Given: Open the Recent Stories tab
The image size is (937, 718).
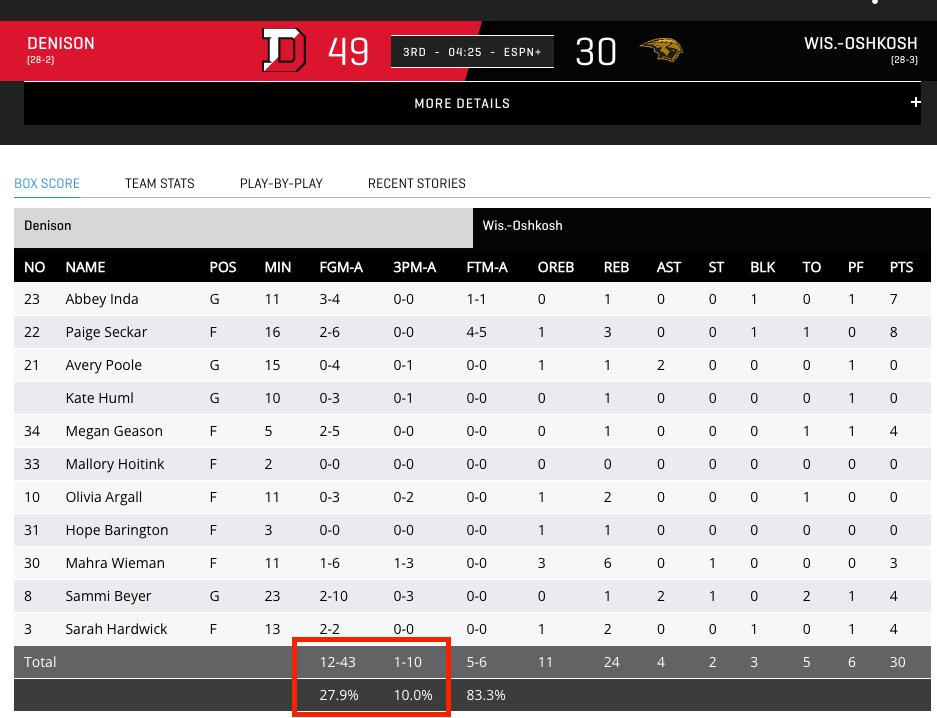Looking at the screenshot, I should 417,183.
